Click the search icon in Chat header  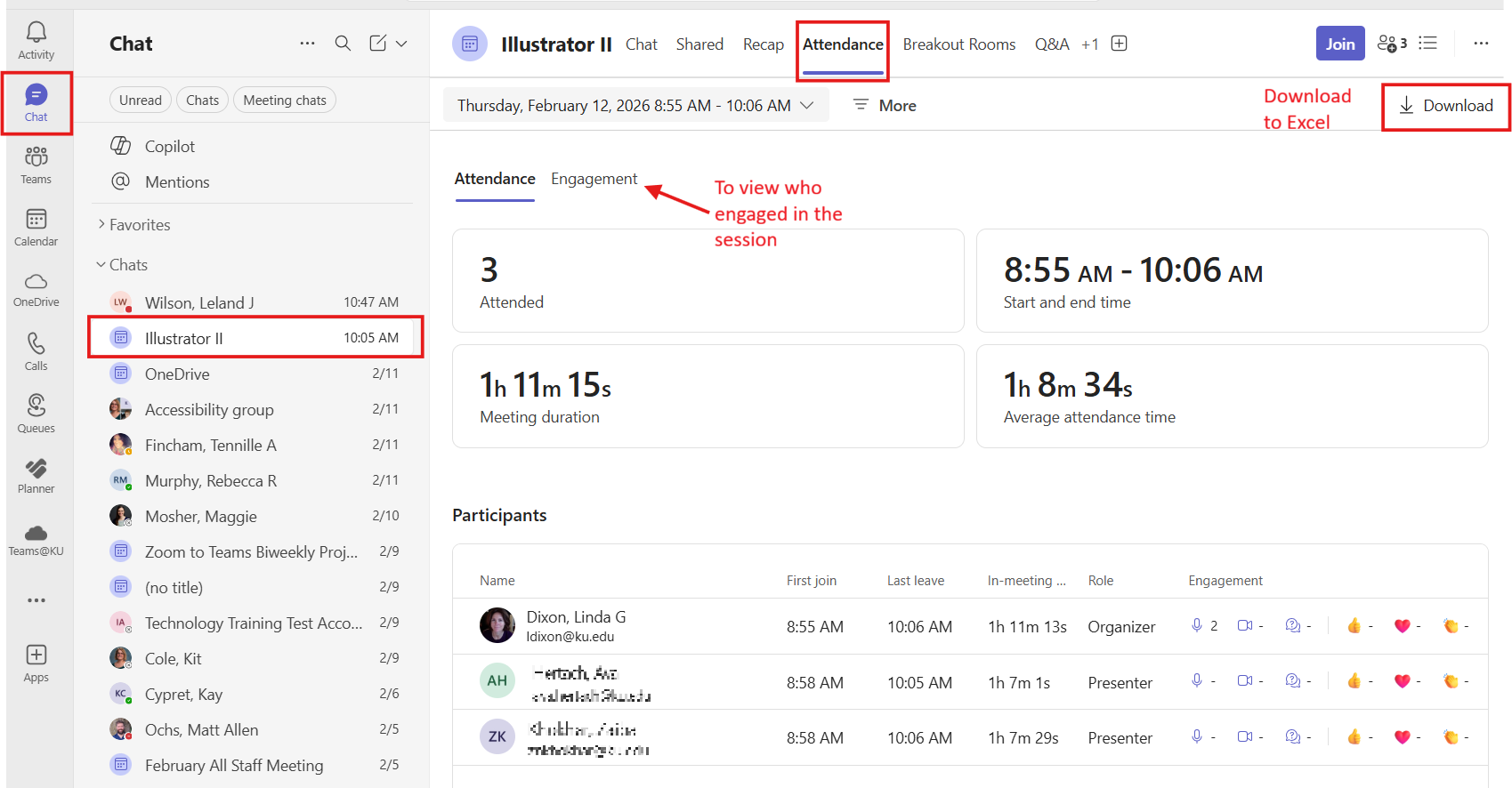tap(343, 44)
